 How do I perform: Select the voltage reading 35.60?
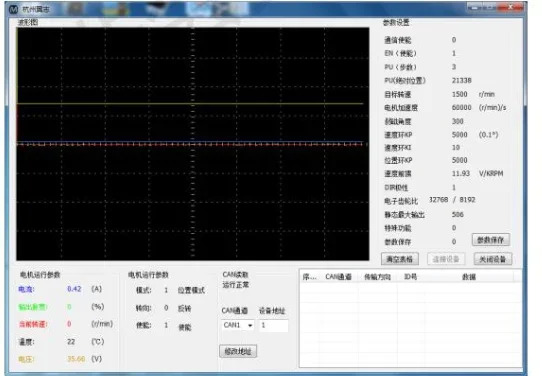(76, 359)
